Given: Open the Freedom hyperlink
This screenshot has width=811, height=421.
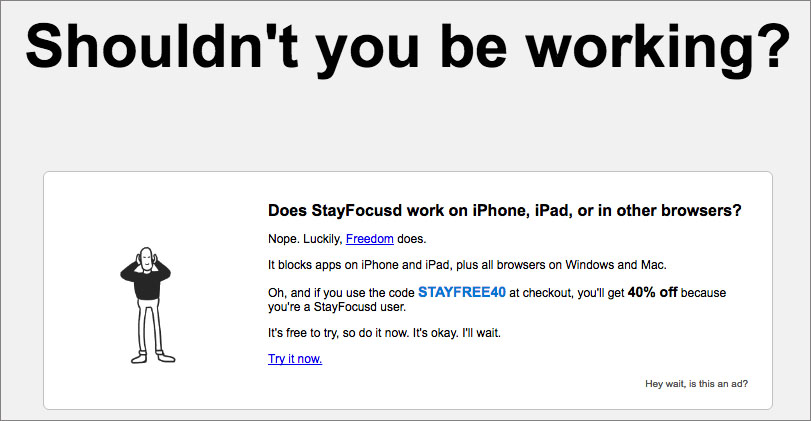Looking at the screenshot, I should (x=369, y=239).
